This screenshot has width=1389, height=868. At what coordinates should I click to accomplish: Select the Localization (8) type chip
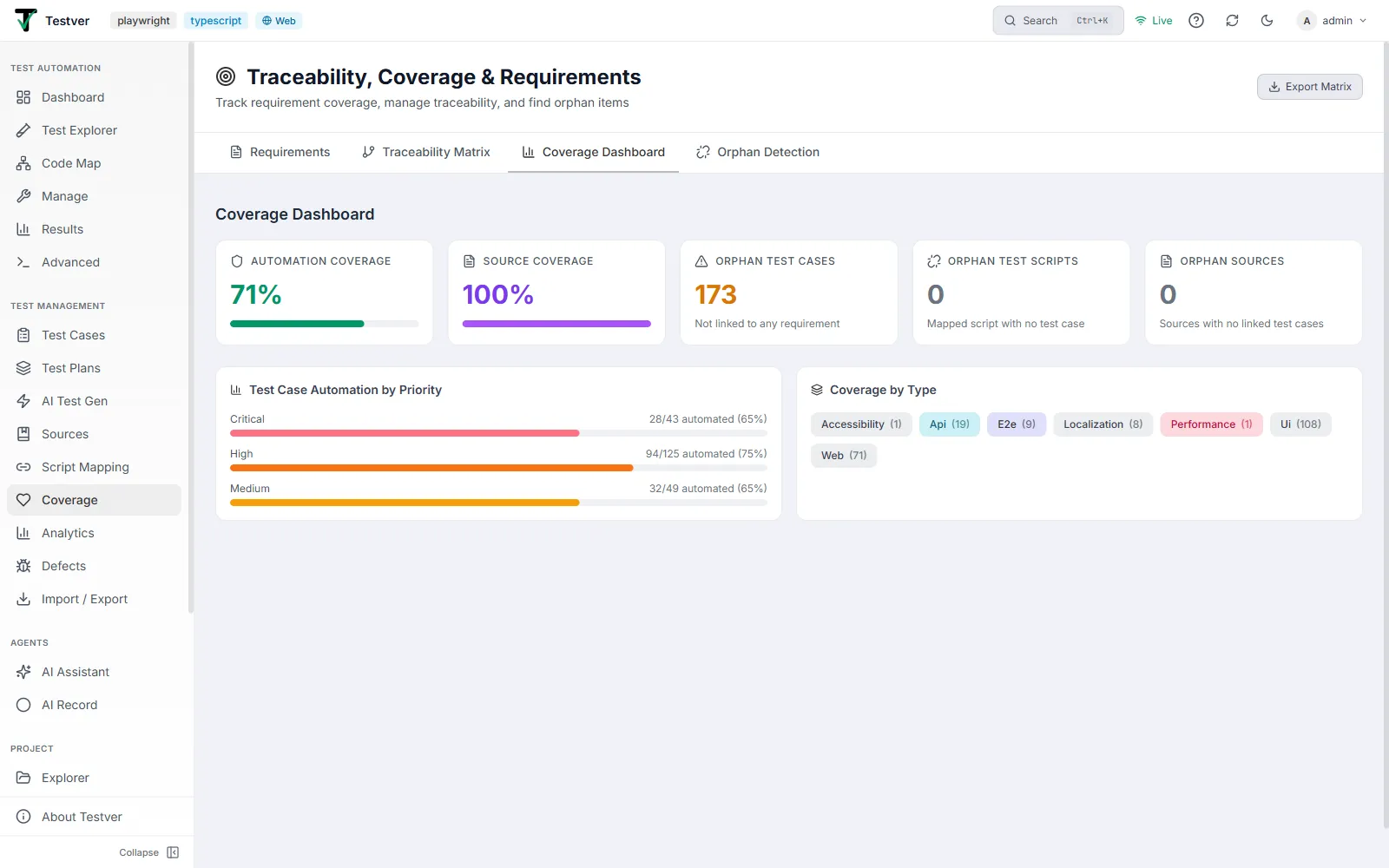1103,424
